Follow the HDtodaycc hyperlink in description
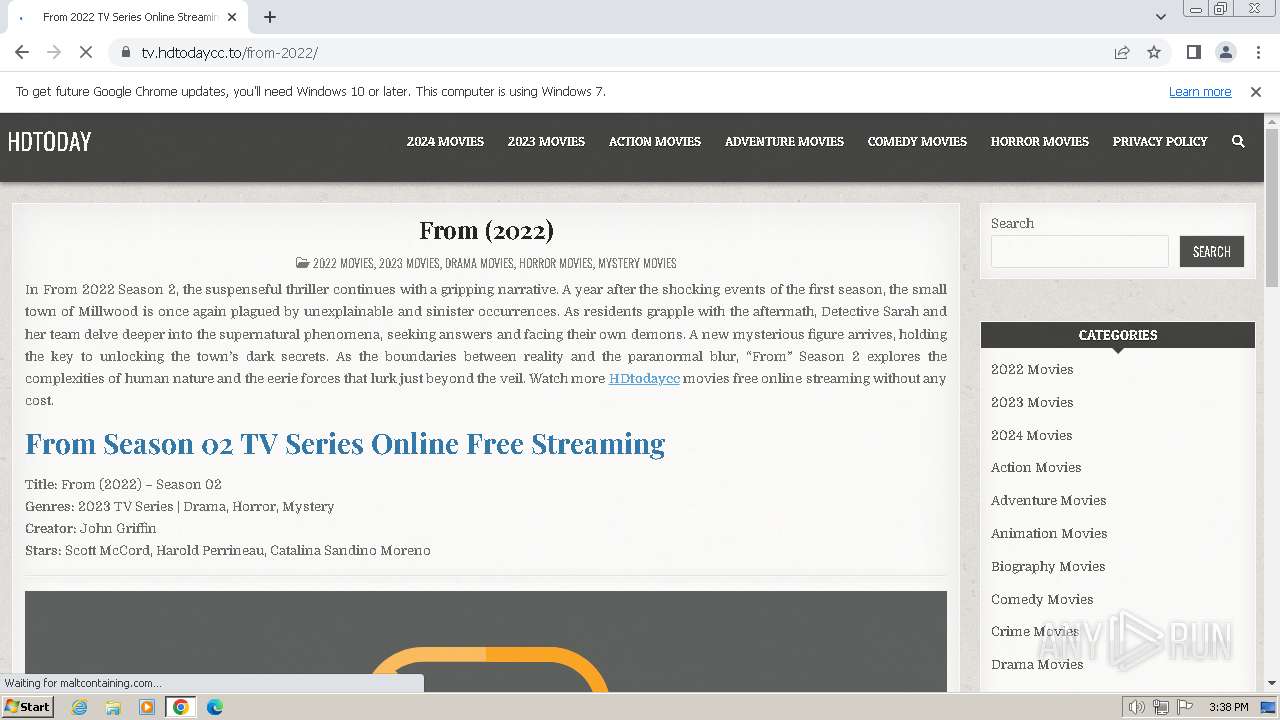This screenshot has width=1280, height=720. [644, 379]
